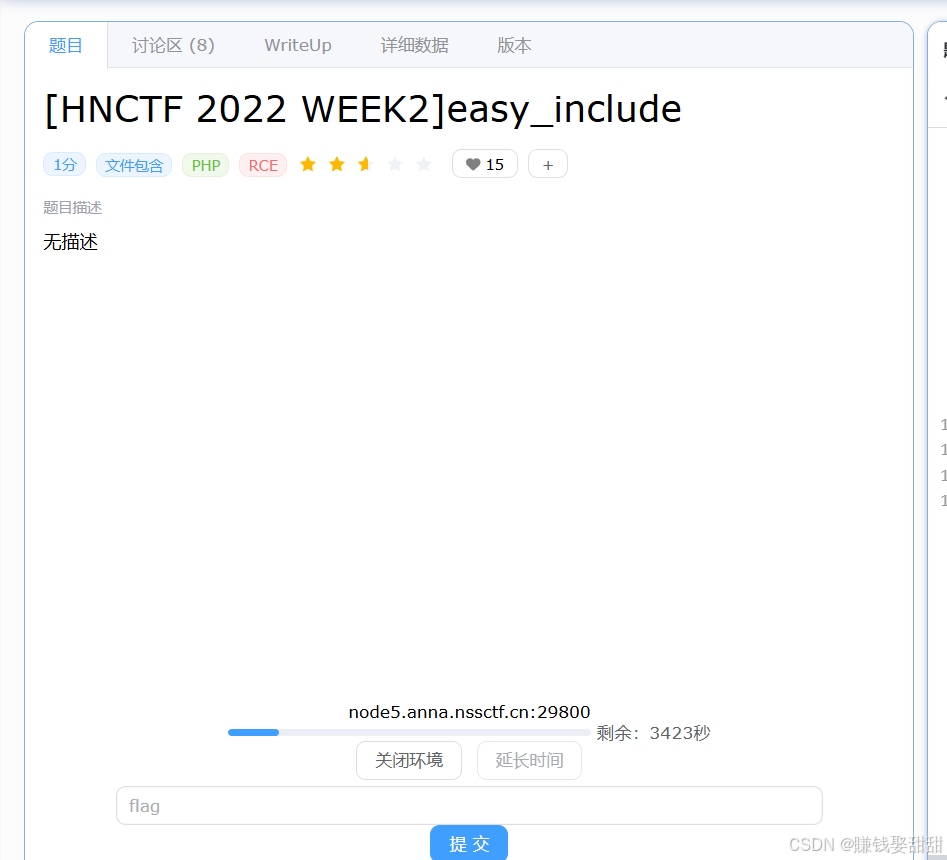
Task: Switch to the 讨论区 (8) tab
Action: coord(173,45)
